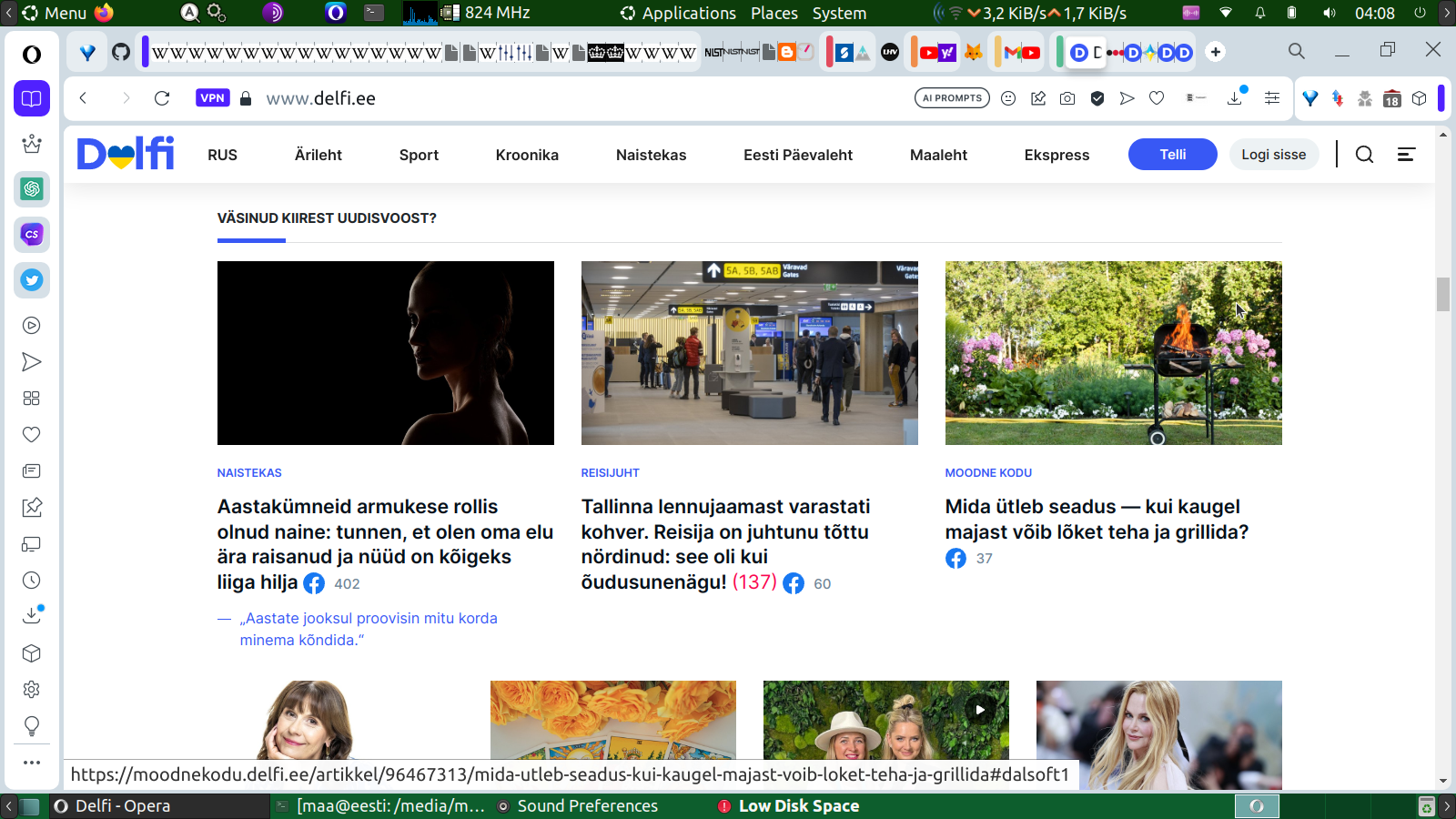
Task: Open the sidebar three-dots setup menu
Action: pyautogui.click(x=32, y=763)
